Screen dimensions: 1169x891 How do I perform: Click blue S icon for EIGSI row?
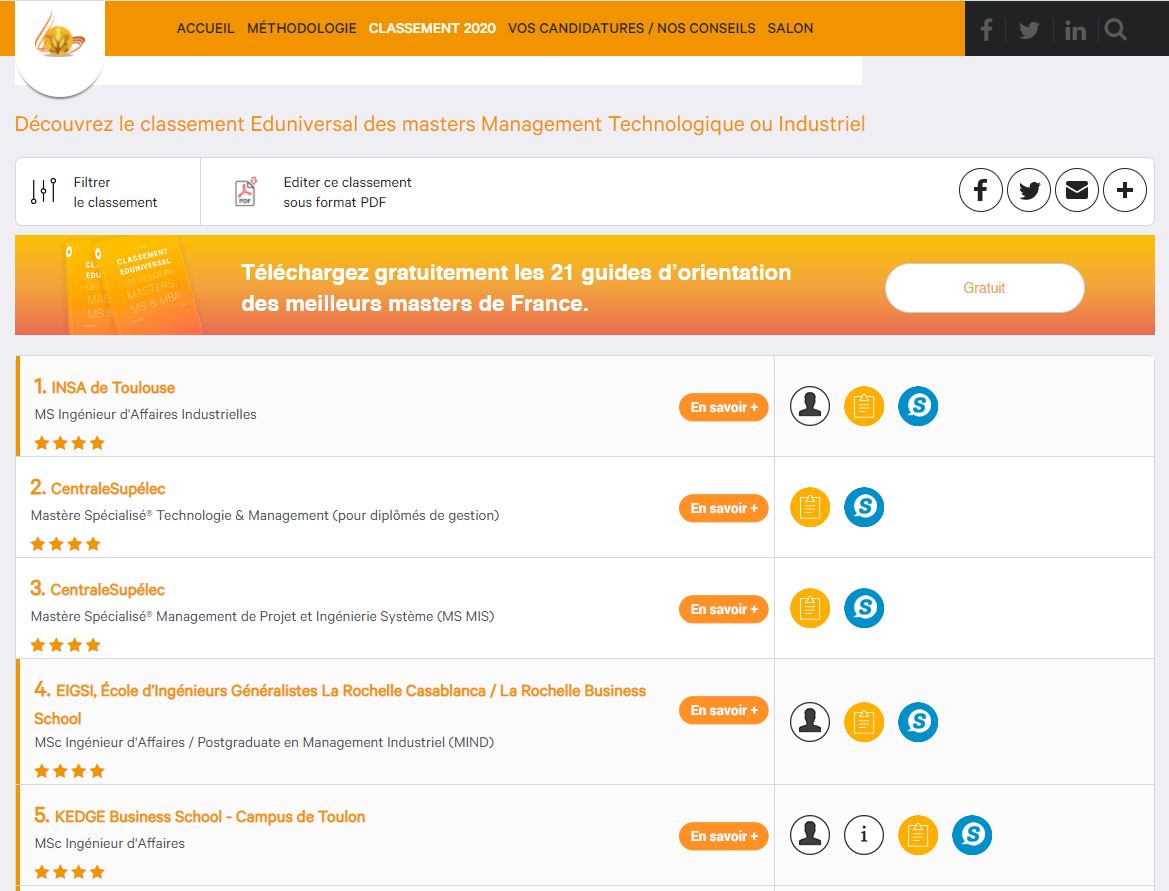918,722
